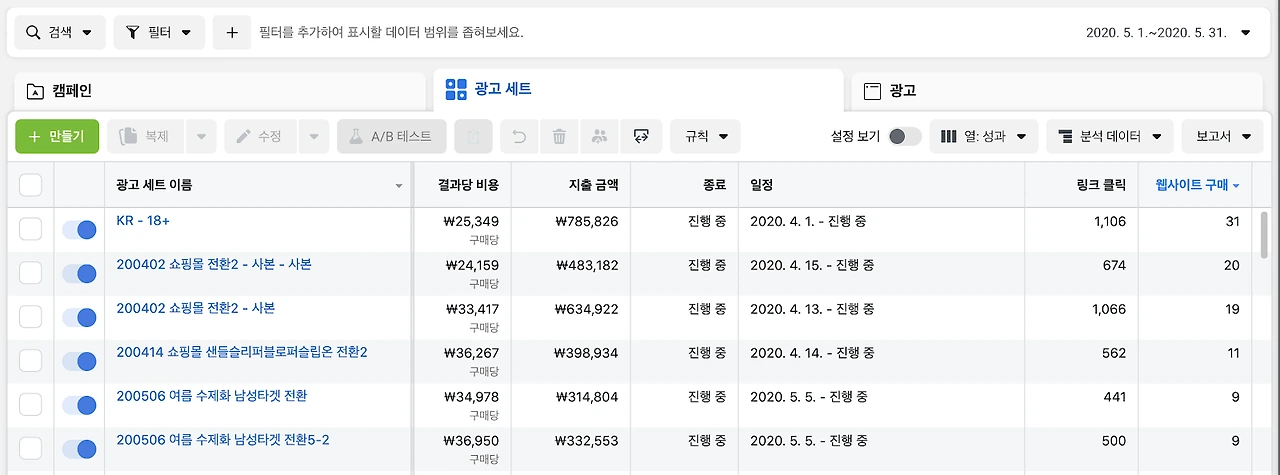1280x475 pixels.
Task: Expand the arrow beside 복제
Action: click(x=201, y=136)
